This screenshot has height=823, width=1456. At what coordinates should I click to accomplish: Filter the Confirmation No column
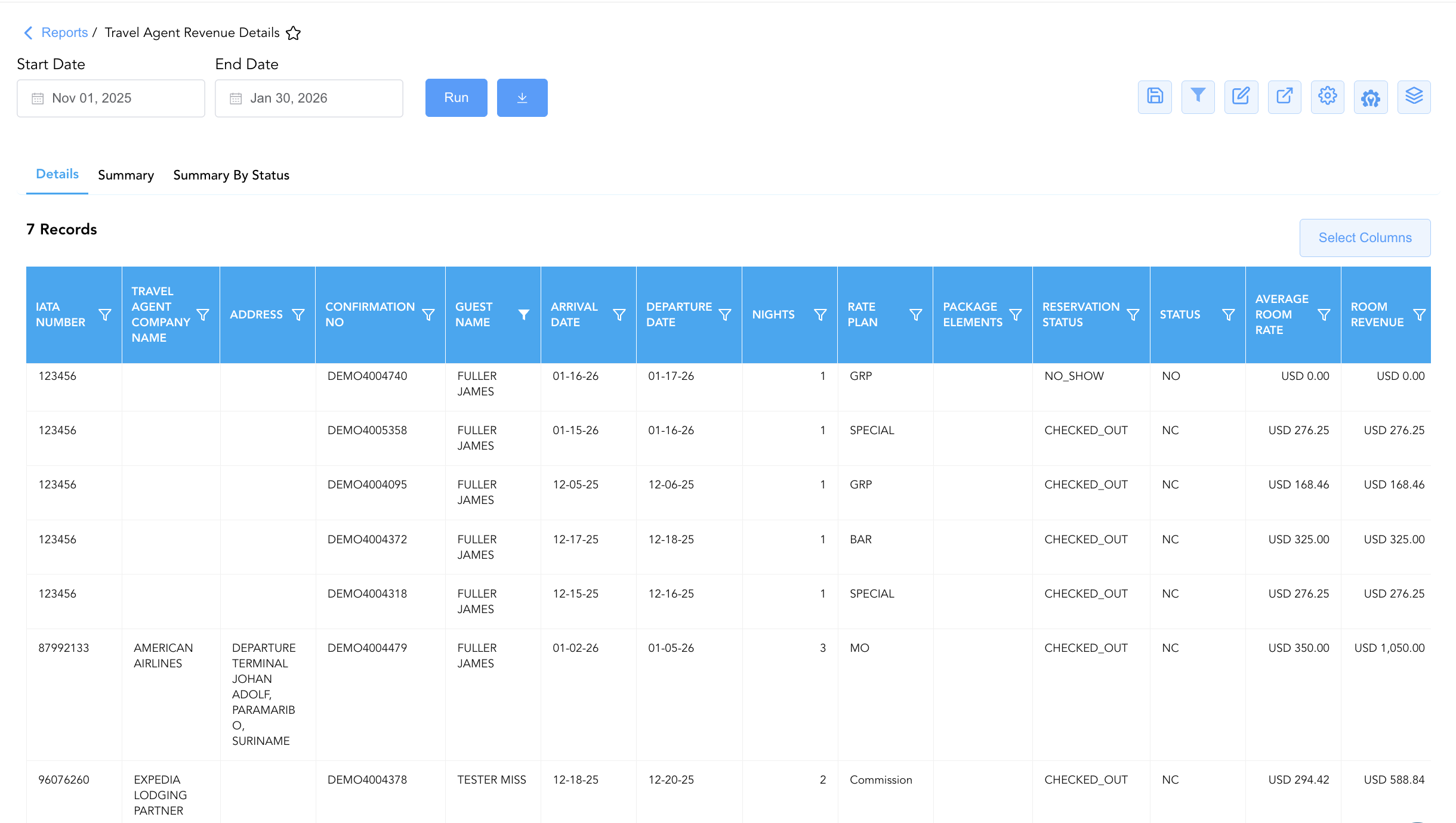tap(428, 314)
